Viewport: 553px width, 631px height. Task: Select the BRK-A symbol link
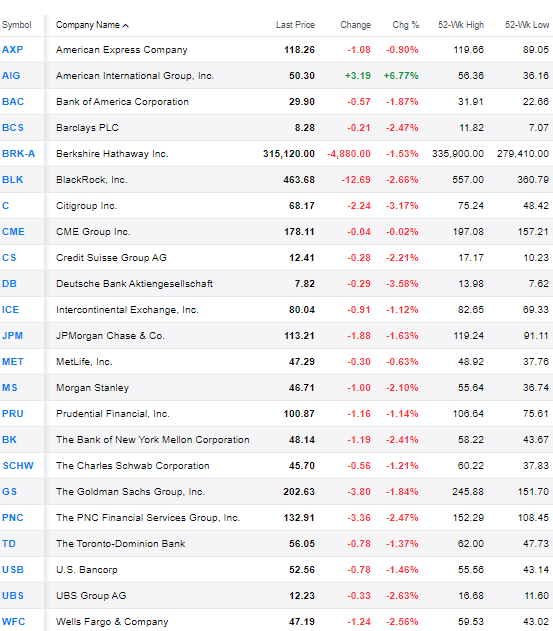19,154
